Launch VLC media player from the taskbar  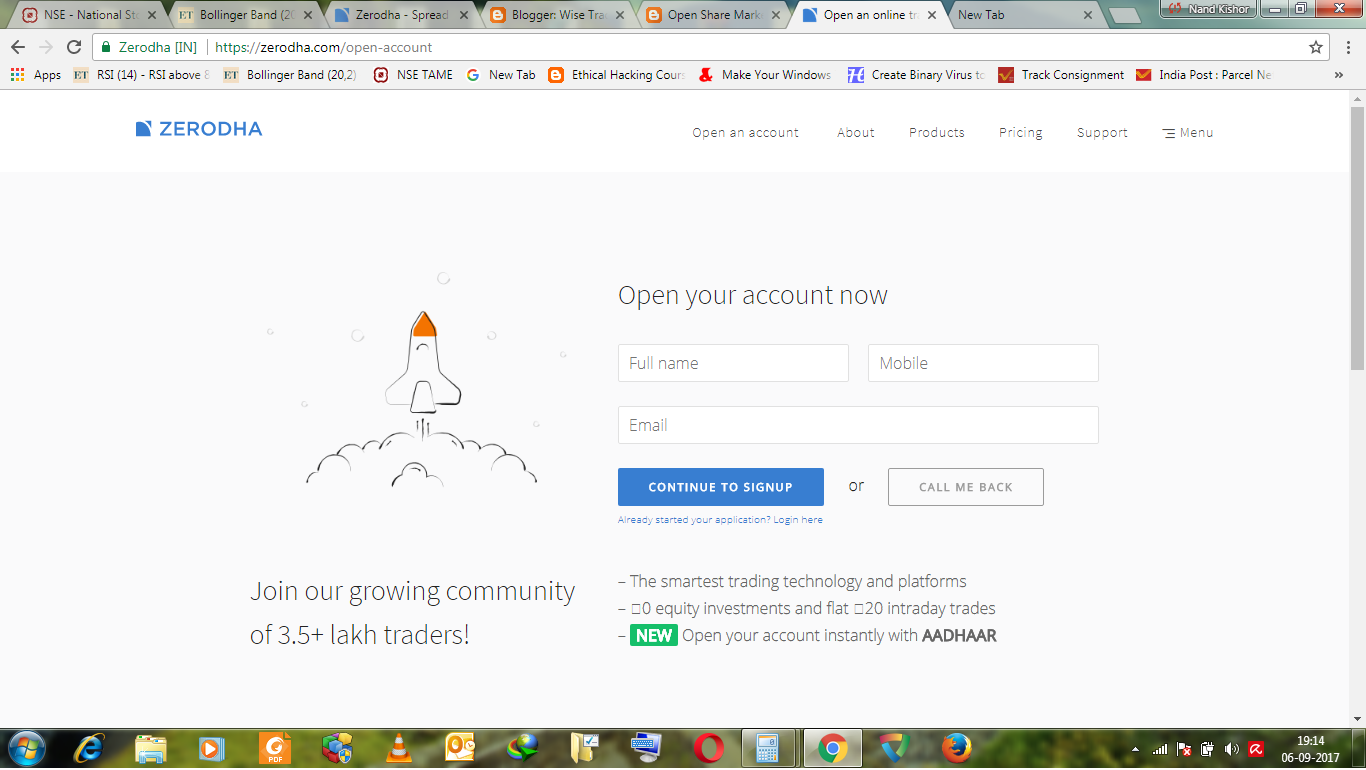pyautogui.click(x=399, y=747)
